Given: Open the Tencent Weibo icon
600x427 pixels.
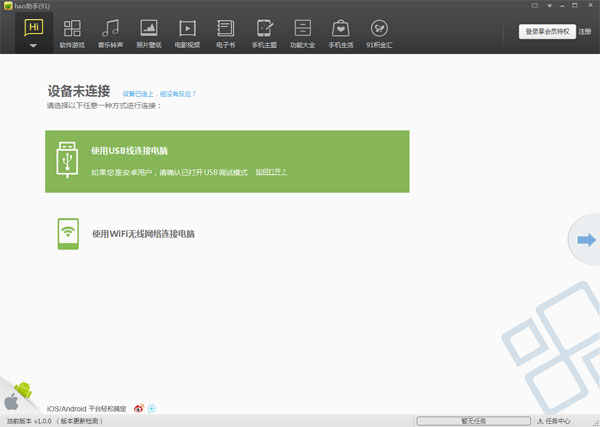Looking at the screenshot, I should pos(152,408).
